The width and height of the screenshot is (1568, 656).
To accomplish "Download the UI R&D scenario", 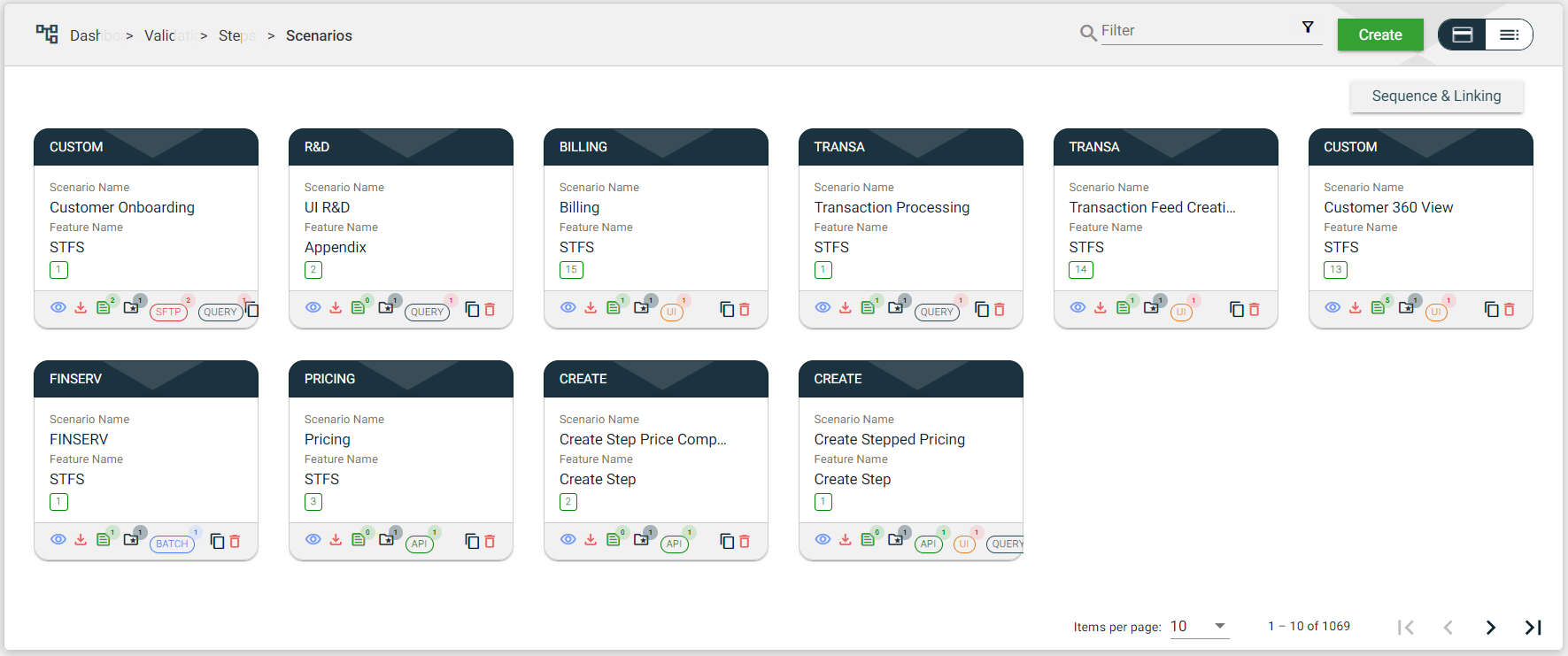I will click(x=336, y=308).
